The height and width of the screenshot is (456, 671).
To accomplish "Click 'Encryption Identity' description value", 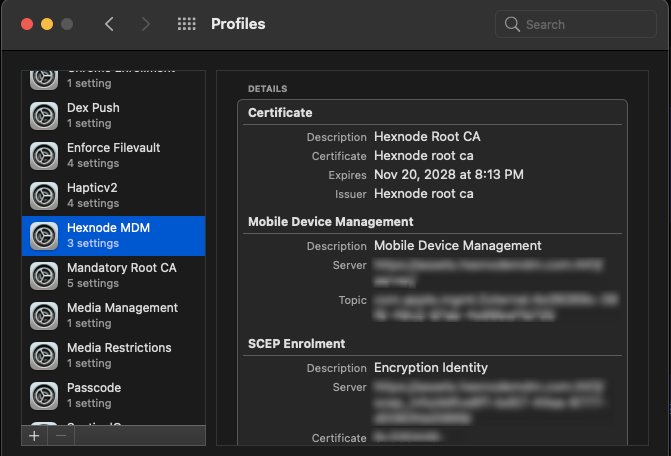I will tap(431, 368).
